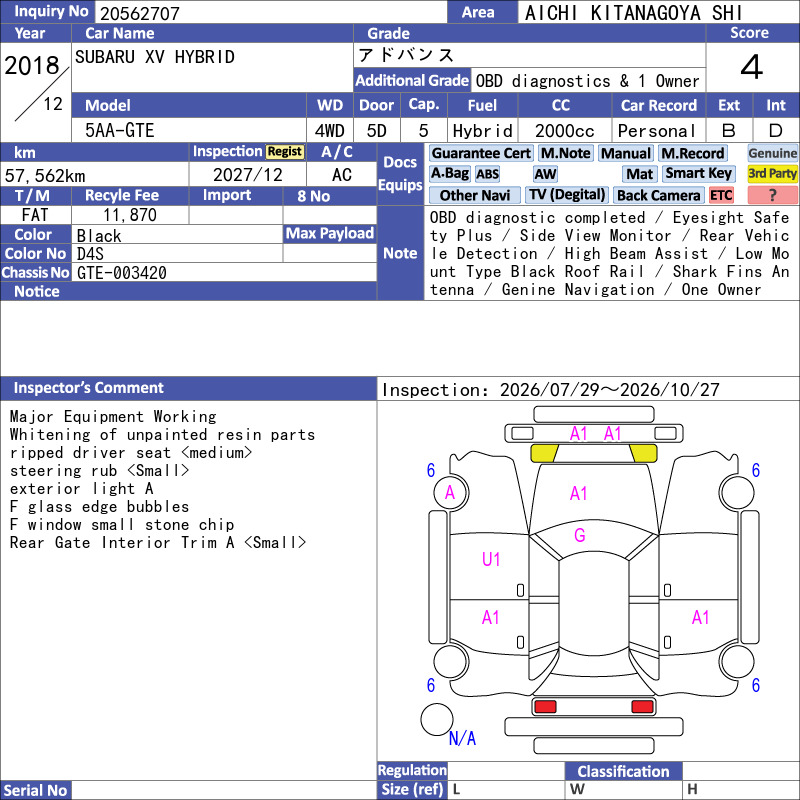Click the A1 mark on the hood
This screenshot has height=800, width=800.
[x=579, y=493]
